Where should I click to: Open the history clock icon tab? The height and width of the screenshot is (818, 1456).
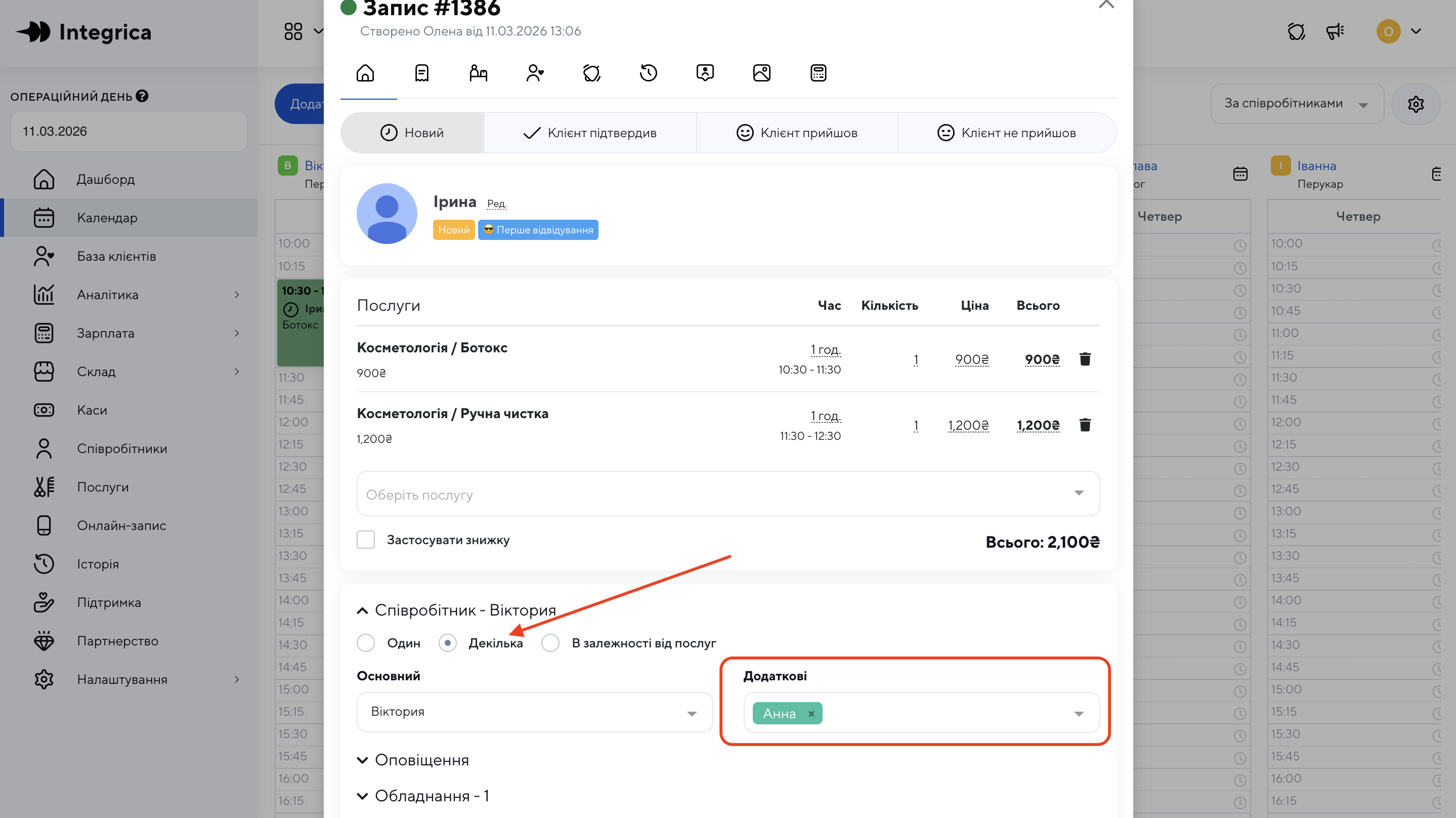pos(648,73)
